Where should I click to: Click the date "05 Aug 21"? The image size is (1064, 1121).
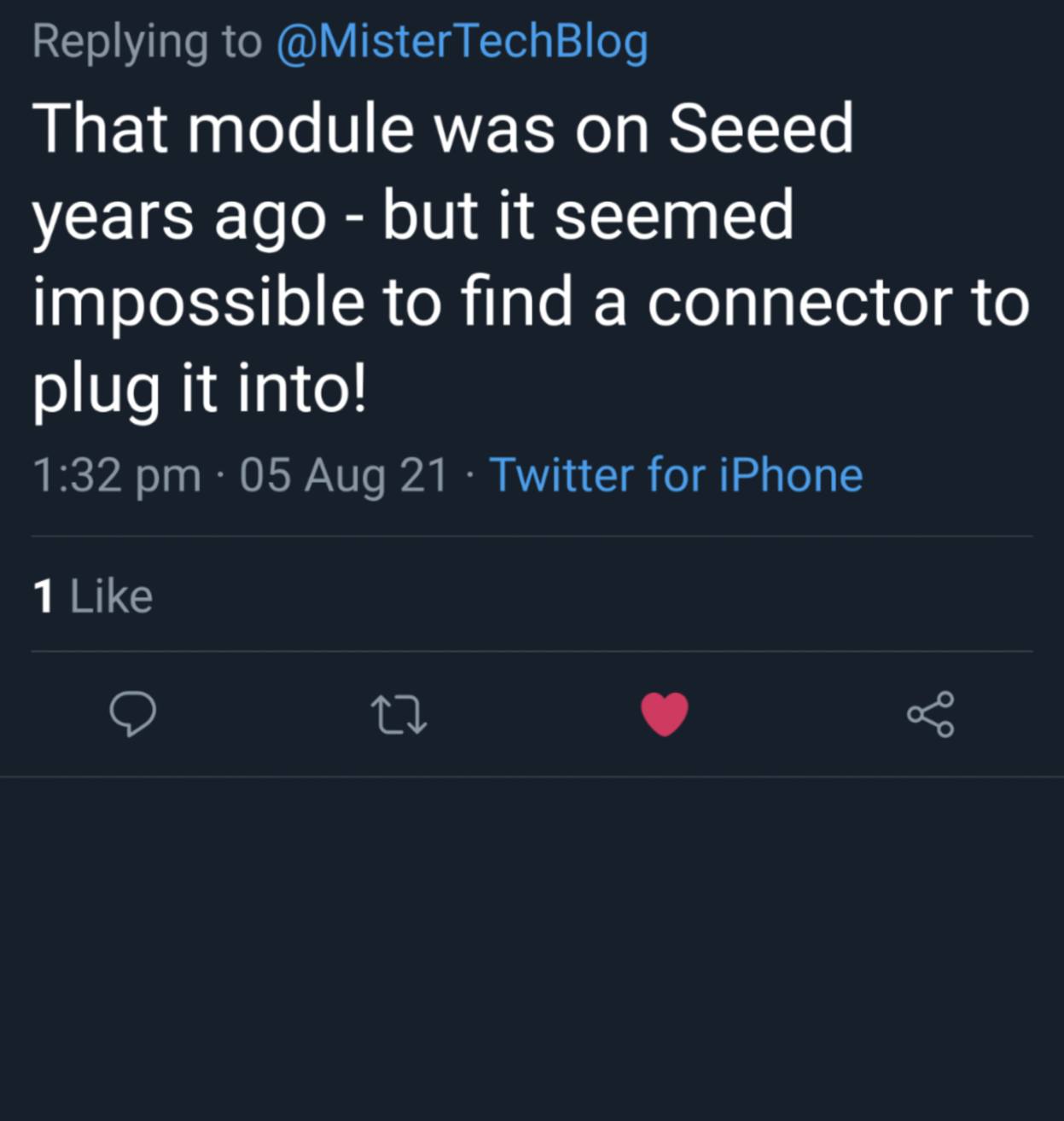click(343, 475)
